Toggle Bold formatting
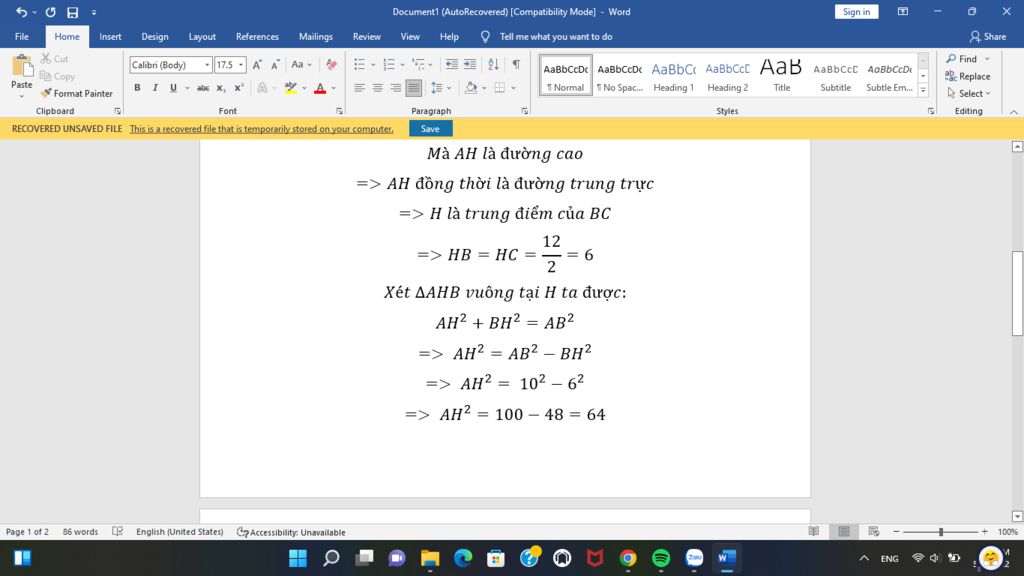 point(137,88)
